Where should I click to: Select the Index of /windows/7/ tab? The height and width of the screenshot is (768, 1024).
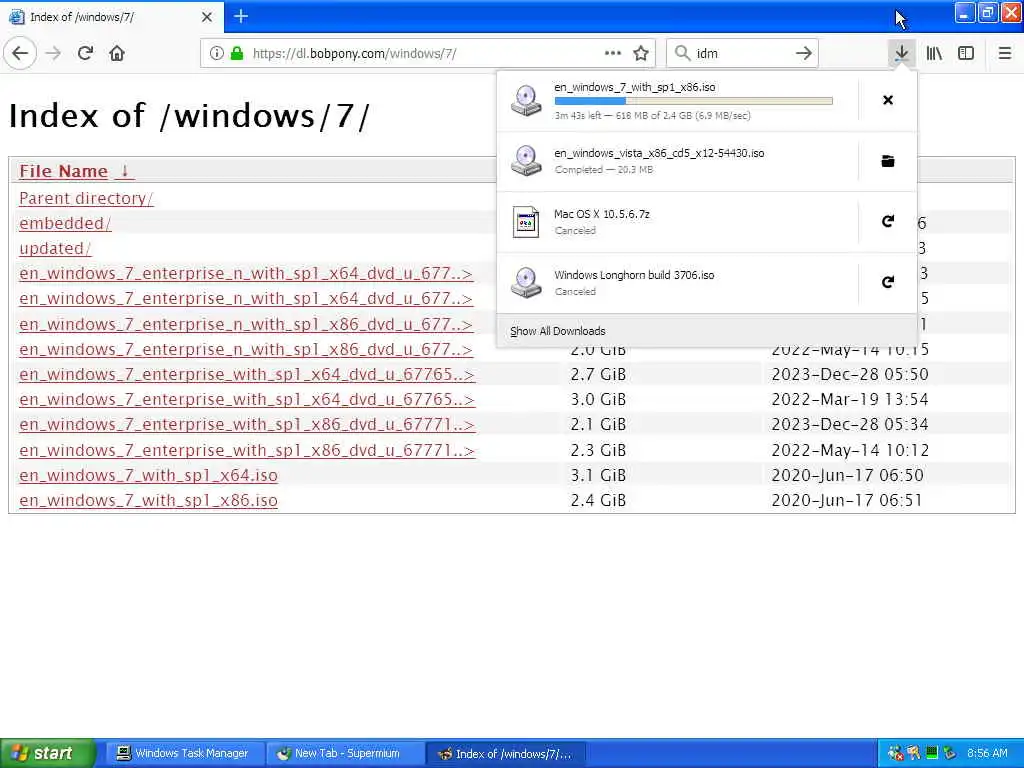coord(112,17)
